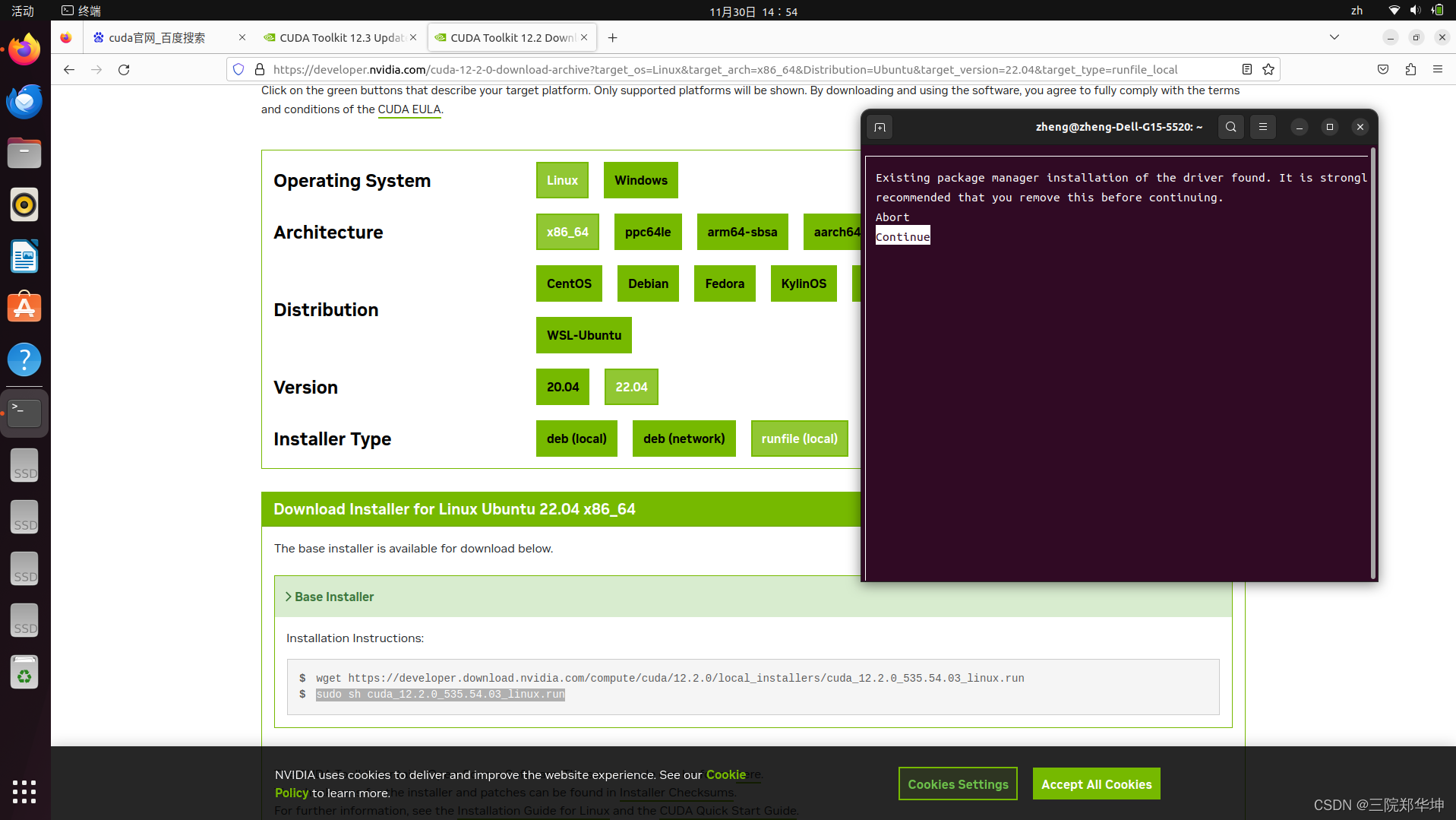The width and height of the screenshot is (1456, 820).
Task: Click the terminal window scrollbar
Action: click(x=1372, y=363)
